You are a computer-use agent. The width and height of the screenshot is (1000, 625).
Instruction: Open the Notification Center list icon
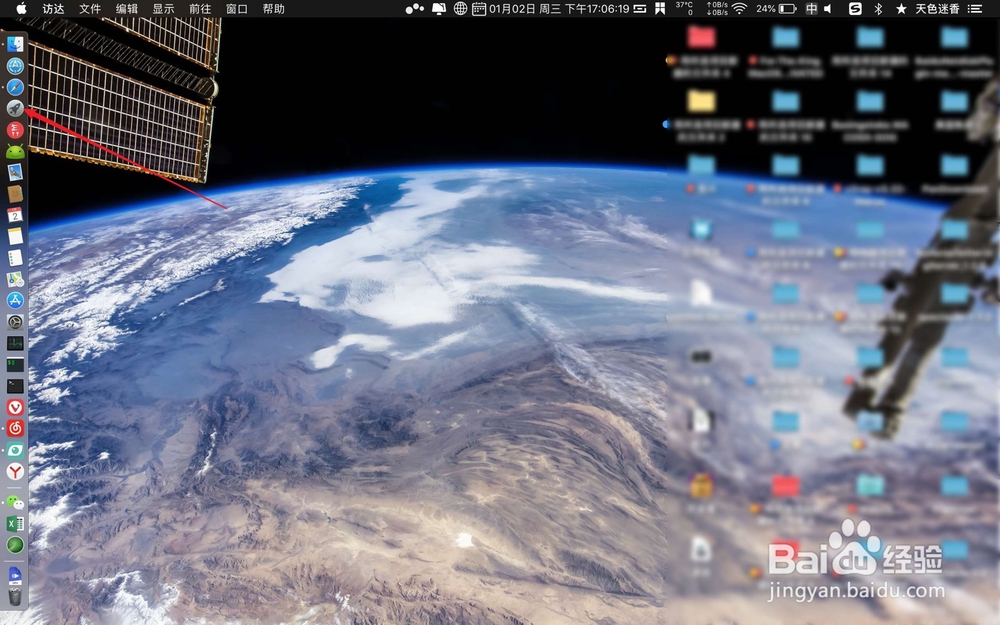[974, 8]
